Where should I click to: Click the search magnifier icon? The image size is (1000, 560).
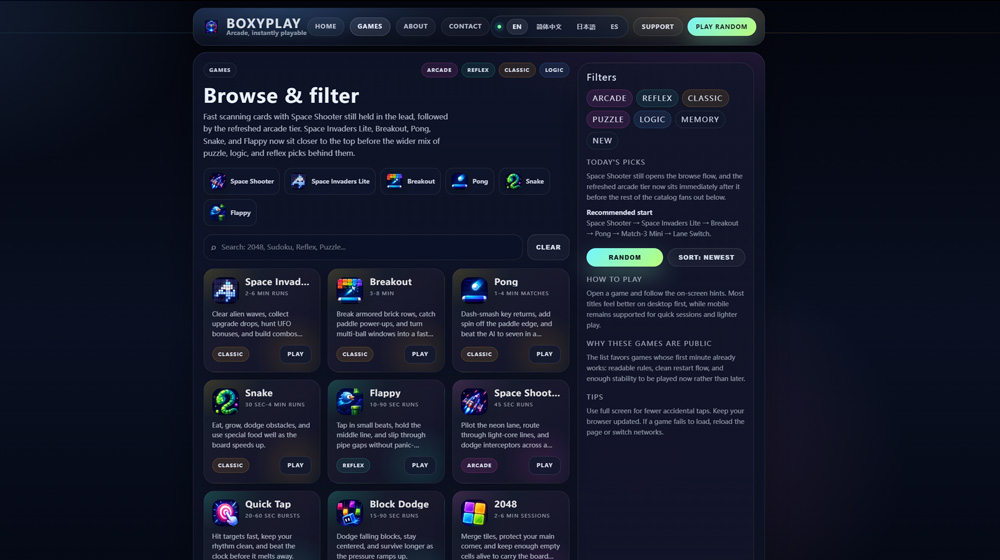point(214,247)
